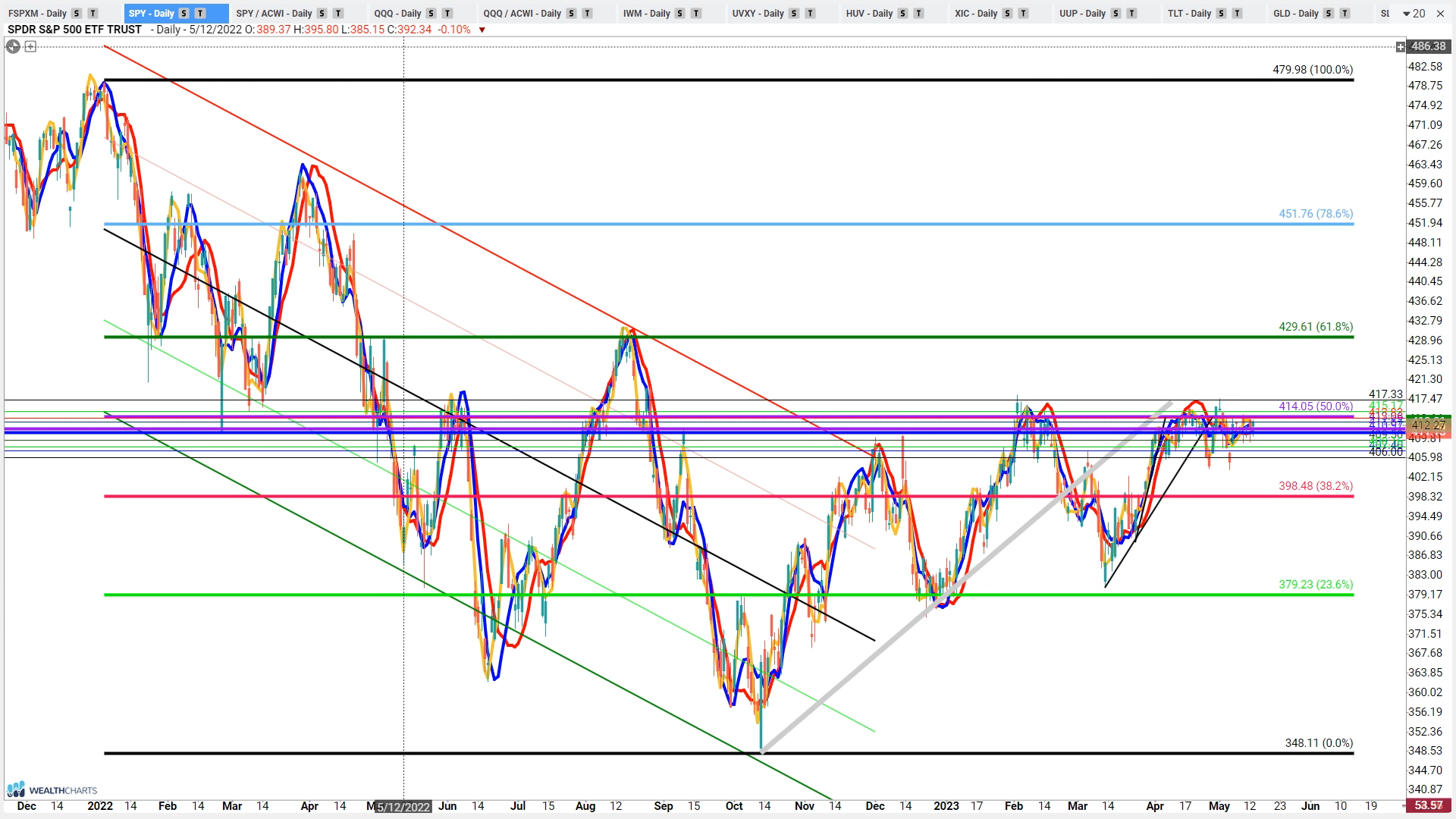Click the S icon on the SPY / ACWI tab

click(322, 13)
